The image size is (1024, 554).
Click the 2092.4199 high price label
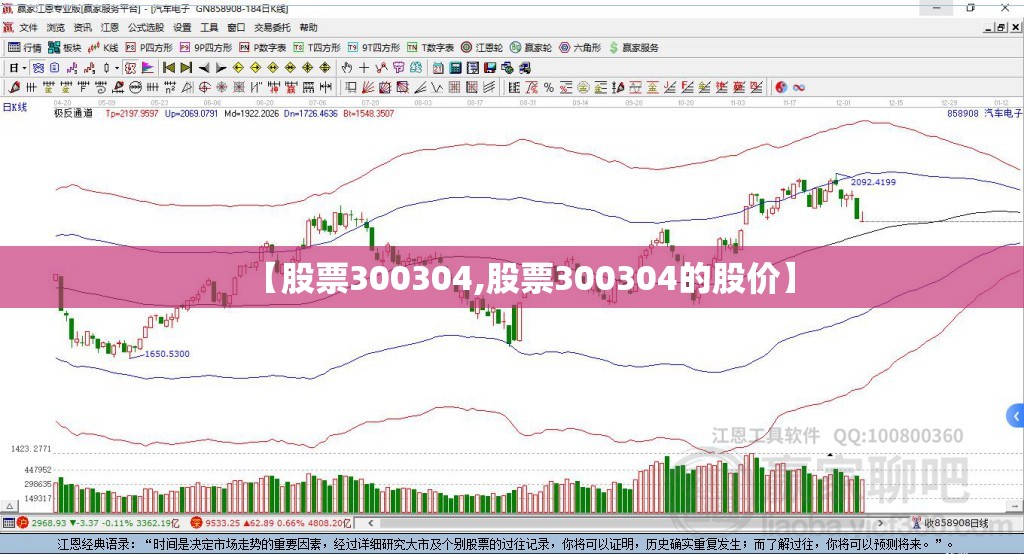(873, 182)
